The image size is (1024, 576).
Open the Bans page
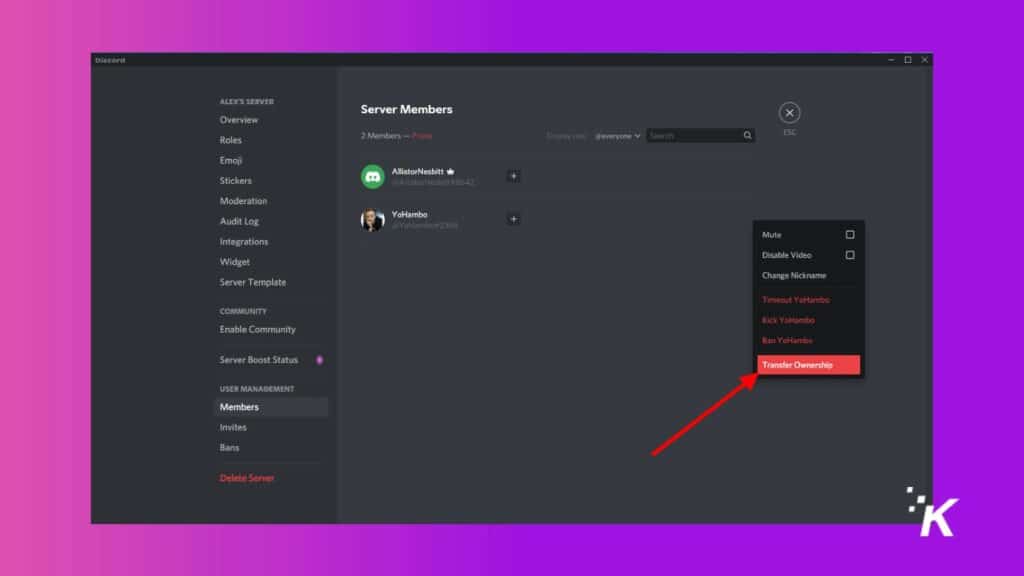tap(229, 447)
